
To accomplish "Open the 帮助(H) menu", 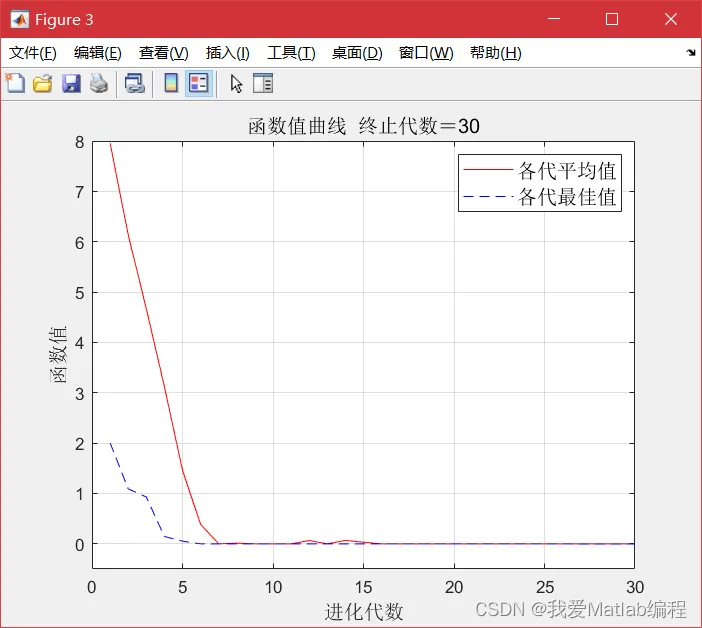I will click(495, 53).
